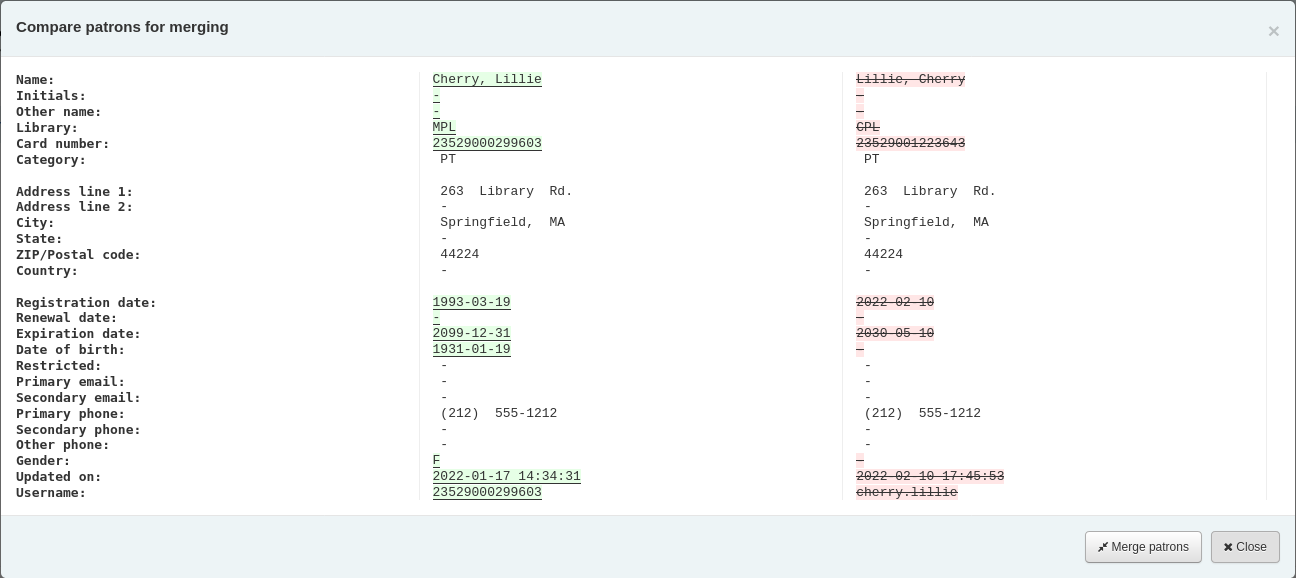This screenshot has height=578, width=1296.
Task: Pick updated timestamp 2022-02-10 17:45:53
Action: pyautogui.click(x=929, y=476)
